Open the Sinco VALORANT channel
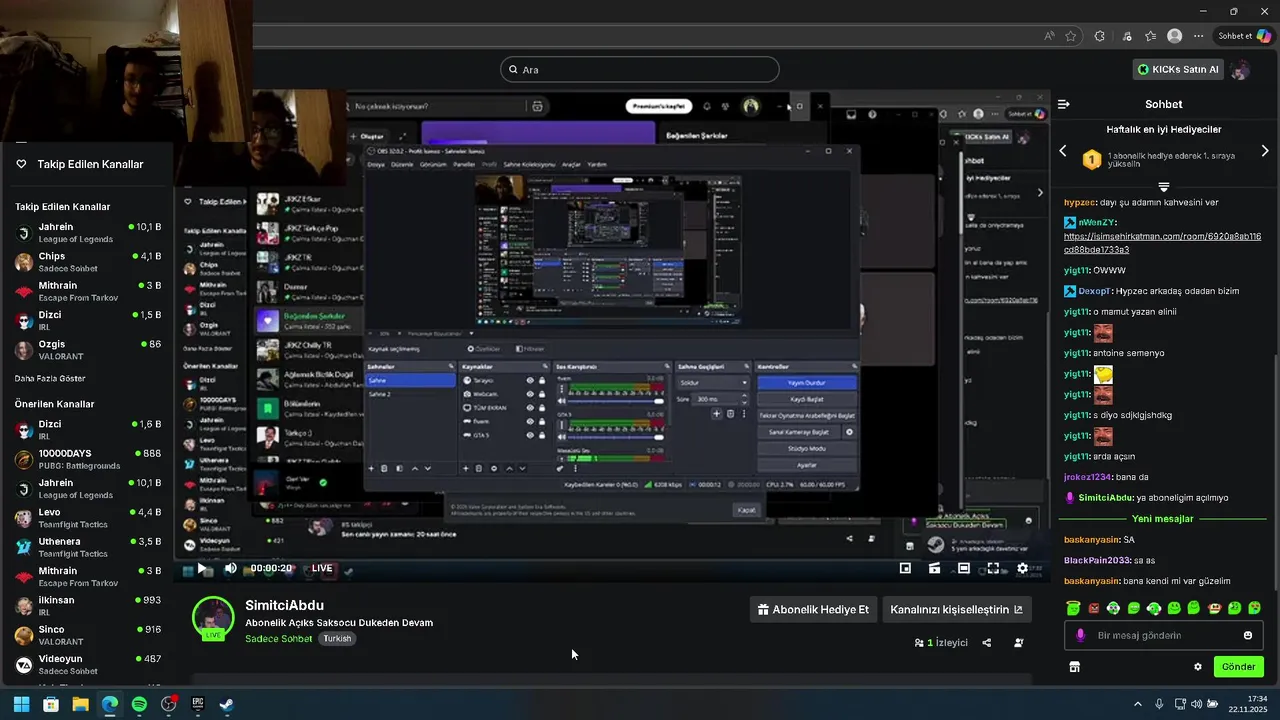This screenshot has width=1280, height=720. 88,635
